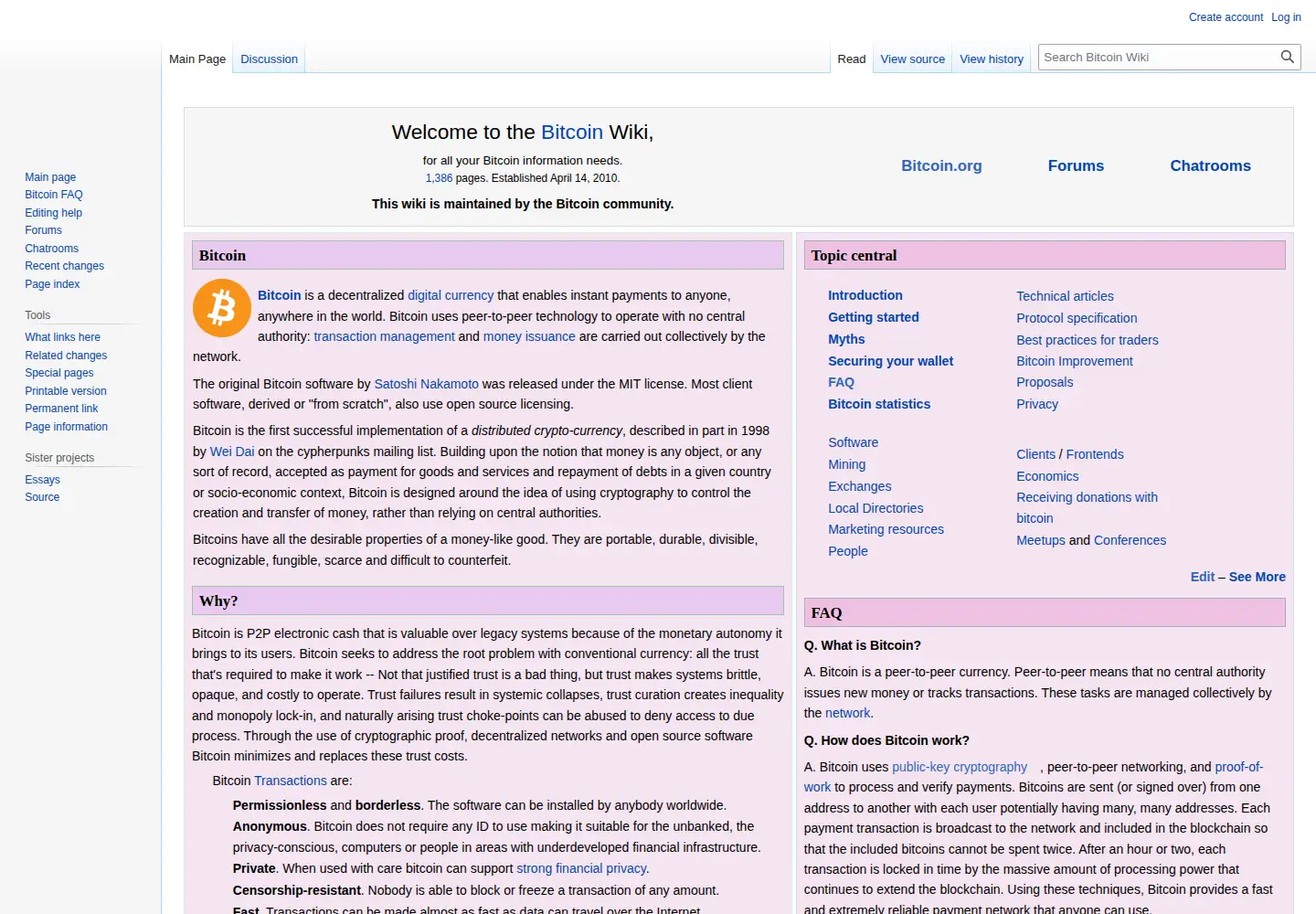The image size is (1316, 914).
Task: Open the Local Directories link
Action: point(876,508)
